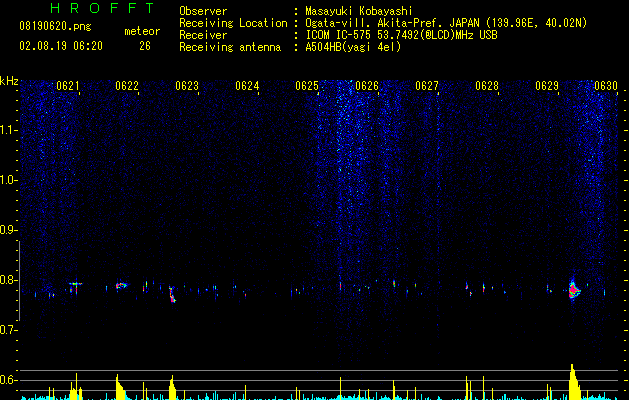This screenshot has height=400, width=629.
Task: Click the 0621 time marker
Action: (x=68, y=86)
